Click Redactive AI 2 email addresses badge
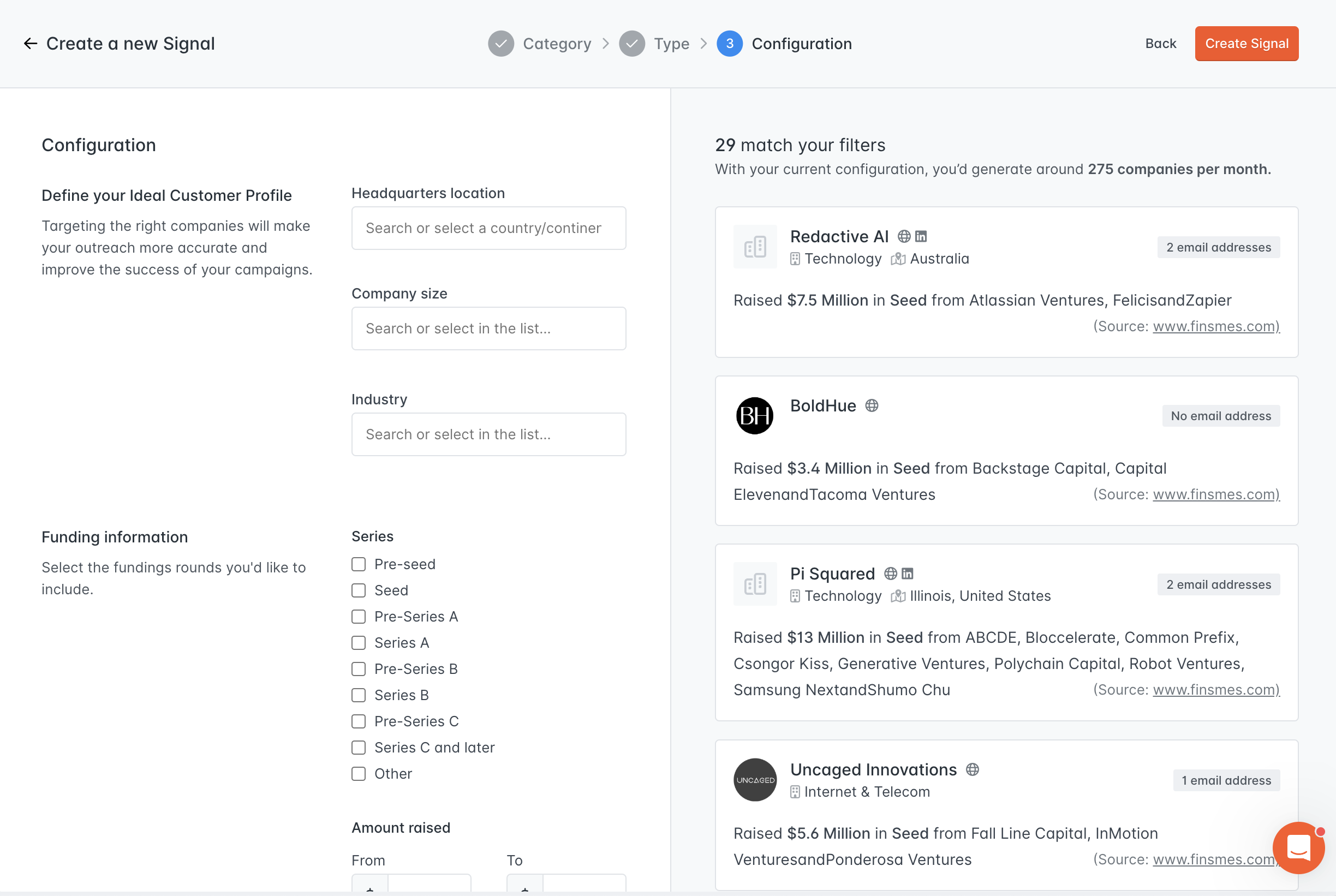This screenshot has width=1336, height=896. pos(1218,247)
